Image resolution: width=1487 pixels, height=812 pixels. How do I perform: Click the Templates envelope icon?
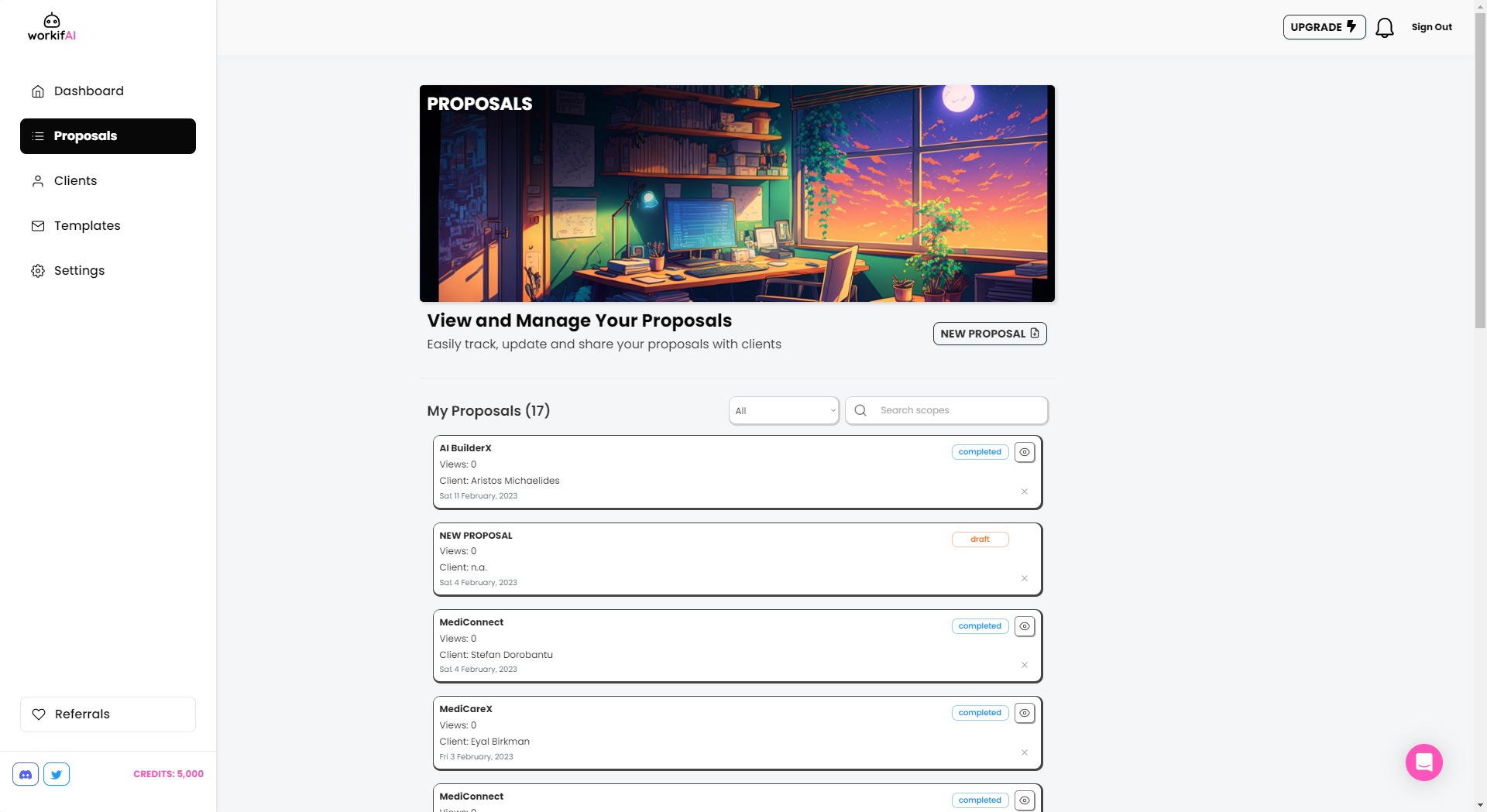pos(38,226)
